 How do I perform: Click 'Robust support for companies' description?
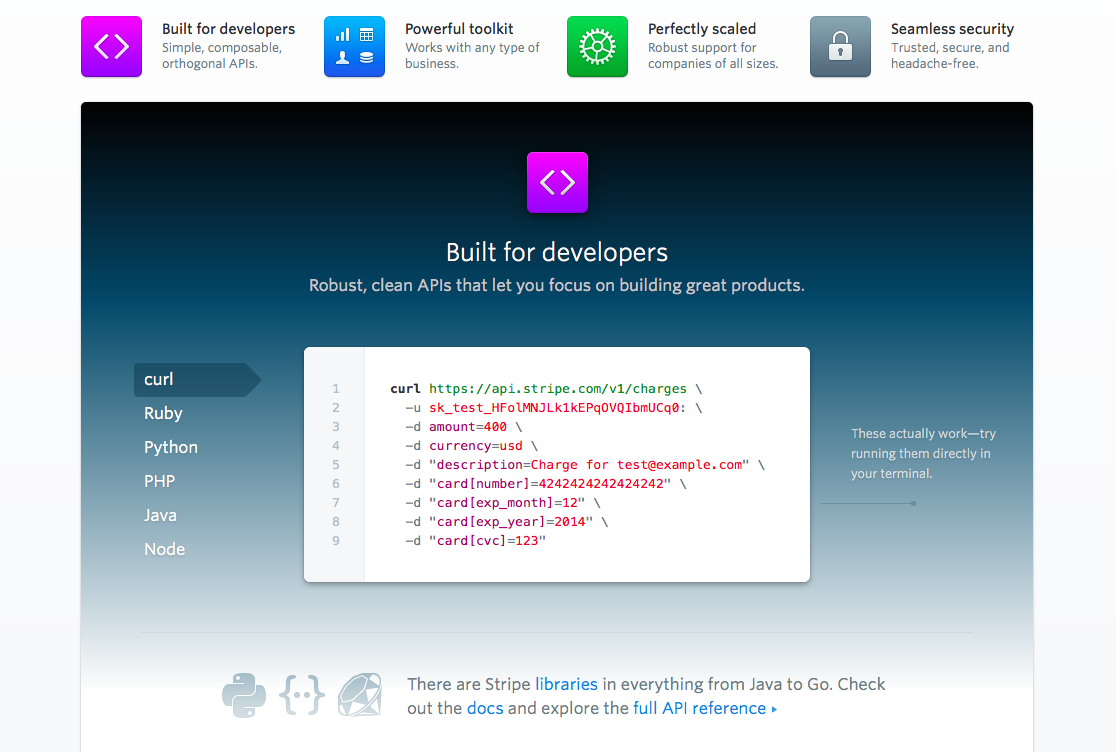[x=713, y=55]
